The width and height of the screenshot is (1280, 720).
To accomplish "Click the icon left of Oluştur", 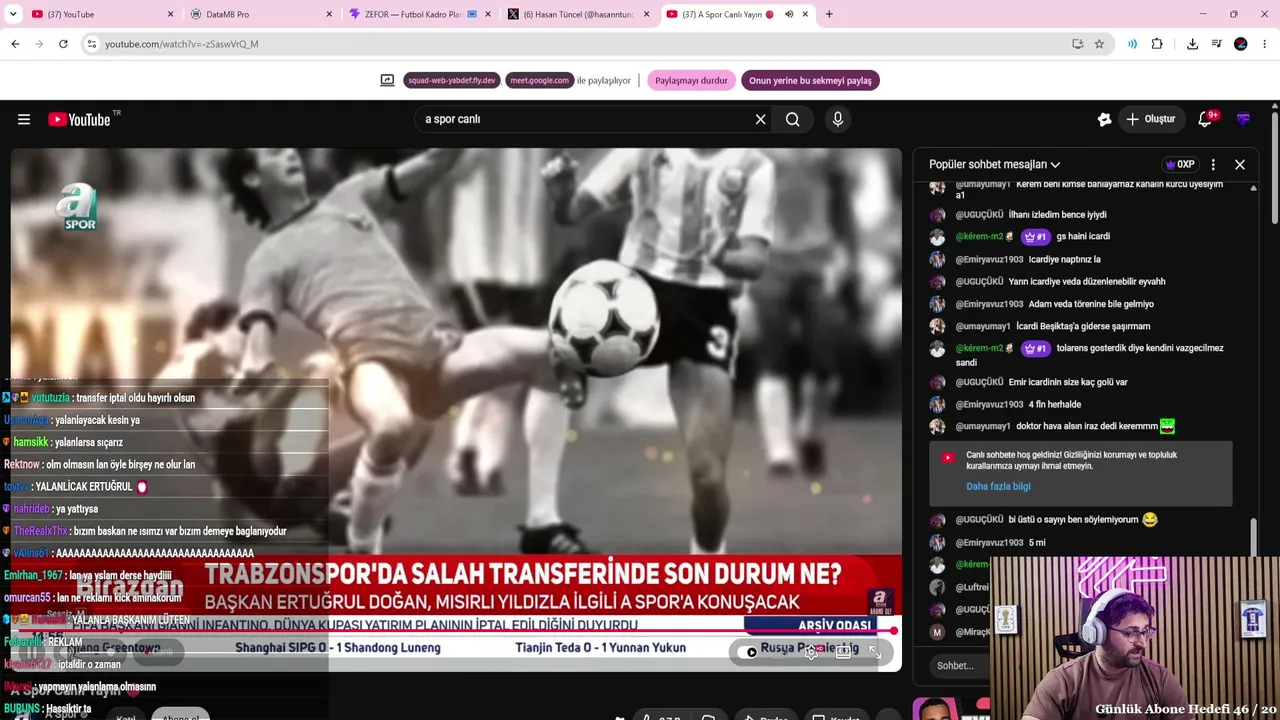I will [x=1104, y=119].
